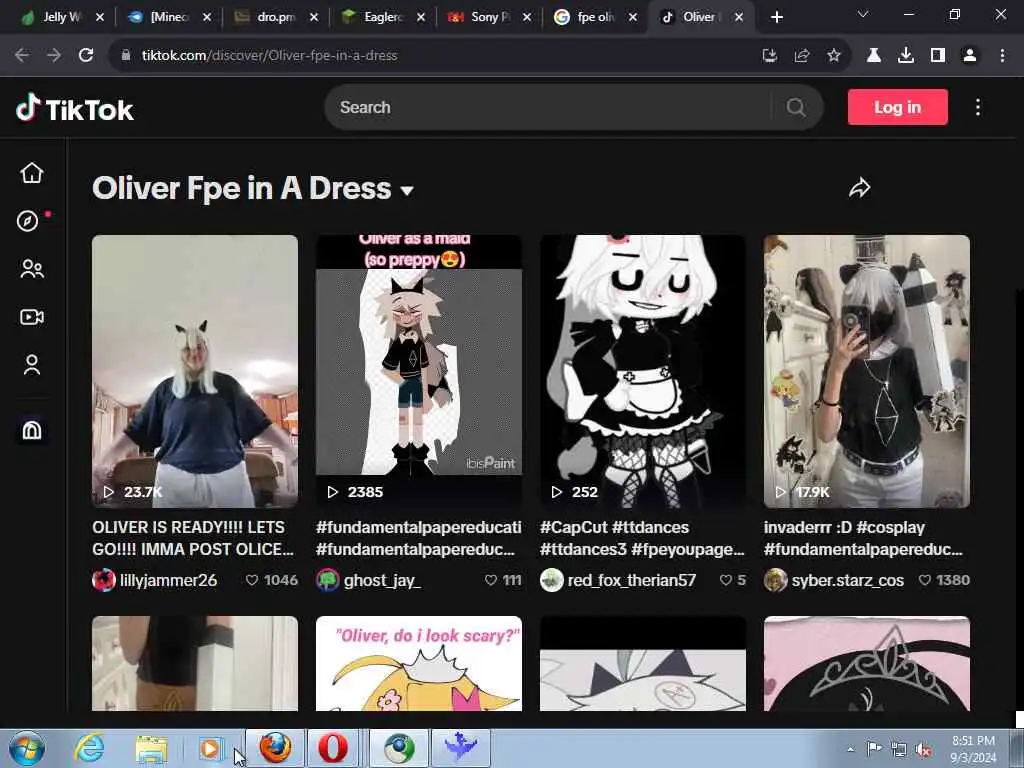Open "OLIVER IS READY!!!! LETS GO!!!!" caption
1024x768 pixels.
pyautogui.click(x=193, y=538)
